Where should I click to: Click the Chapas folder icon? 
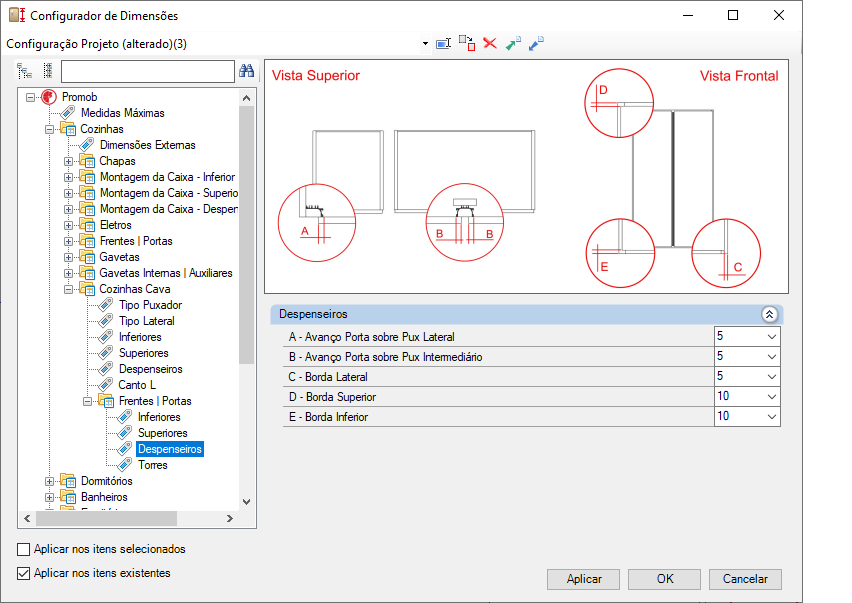pos(87,161)
